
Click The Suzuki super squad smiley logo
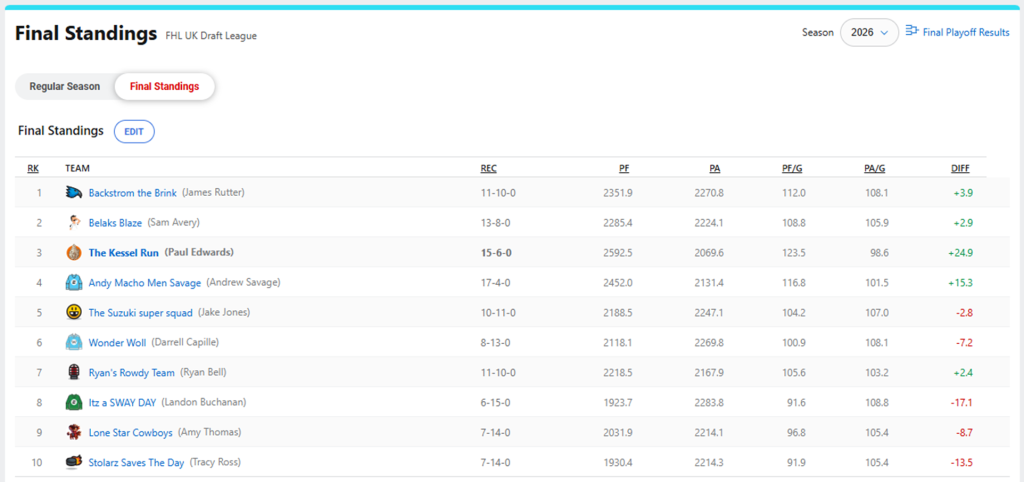click(74, 313)
